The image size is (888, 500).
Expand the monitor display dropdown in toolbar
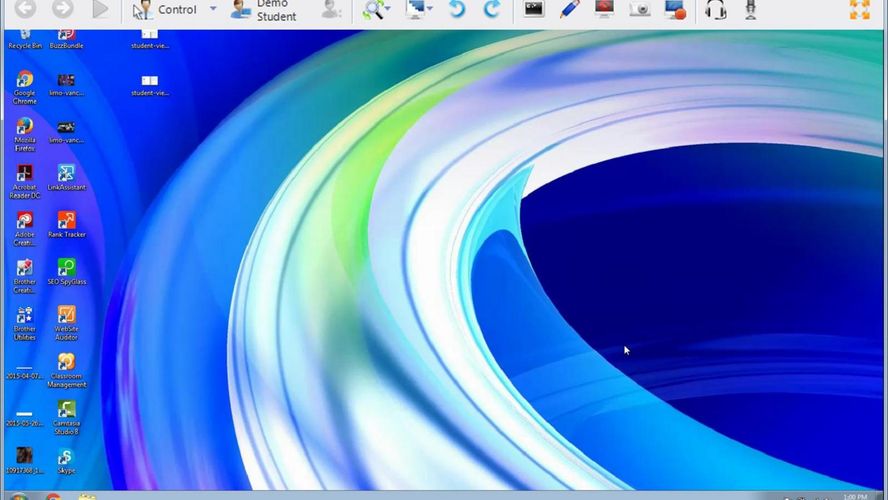point(420,9)
